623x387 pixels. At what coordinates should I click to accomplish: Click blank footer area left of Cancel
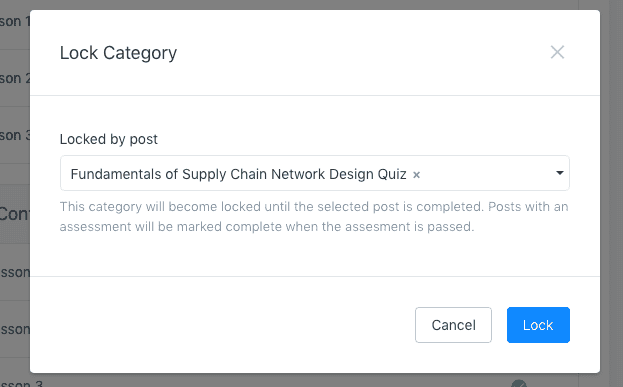coord(222,325)
